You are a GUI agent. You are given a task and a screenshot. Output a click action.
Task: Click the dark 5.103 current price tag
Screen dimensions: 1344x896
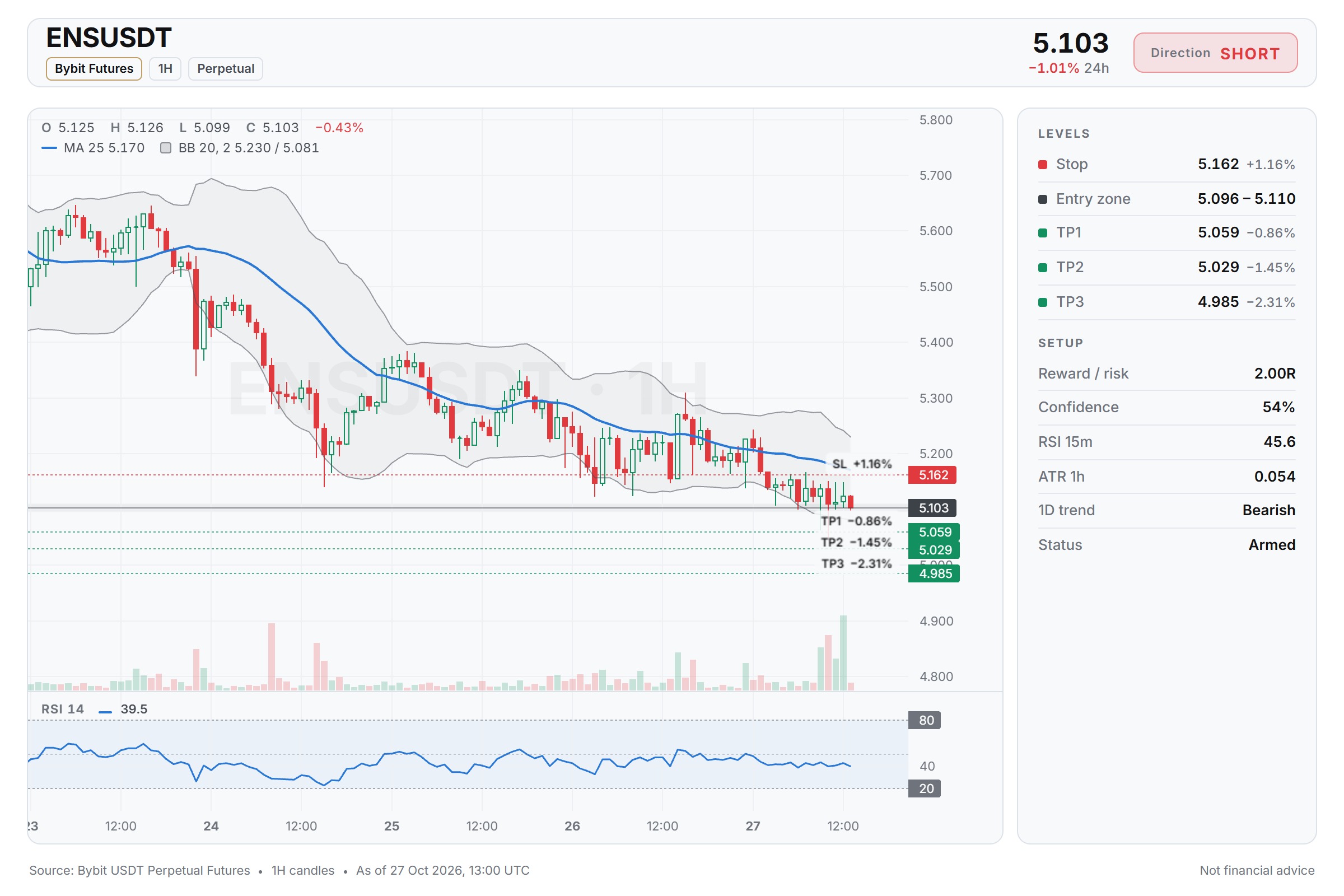point(932,508)
